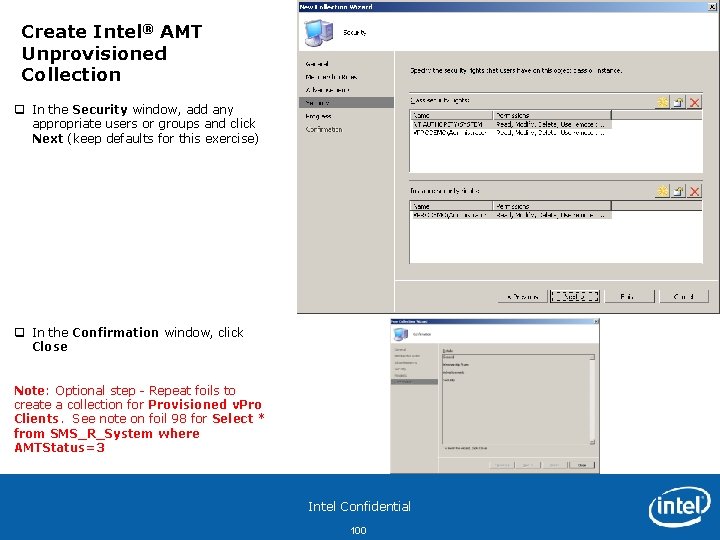Click Membership Rules line in Confirmation details
The height and width of the screenshot is (540, 720).
click(456, 365)
